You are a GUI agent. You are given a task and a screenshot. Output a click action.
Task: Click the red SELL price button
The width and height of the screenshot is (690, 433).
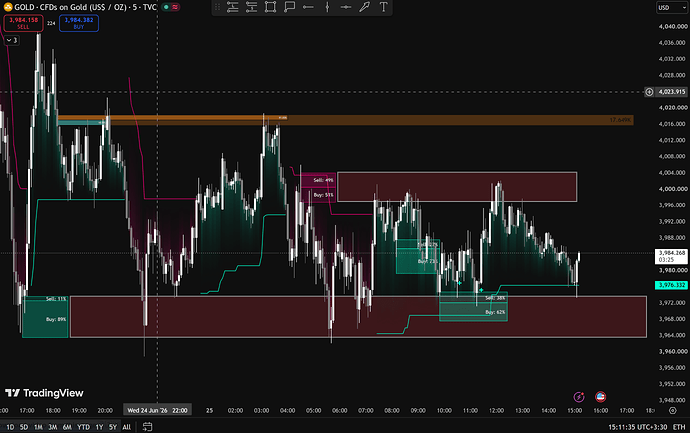[x=23, y=23]
